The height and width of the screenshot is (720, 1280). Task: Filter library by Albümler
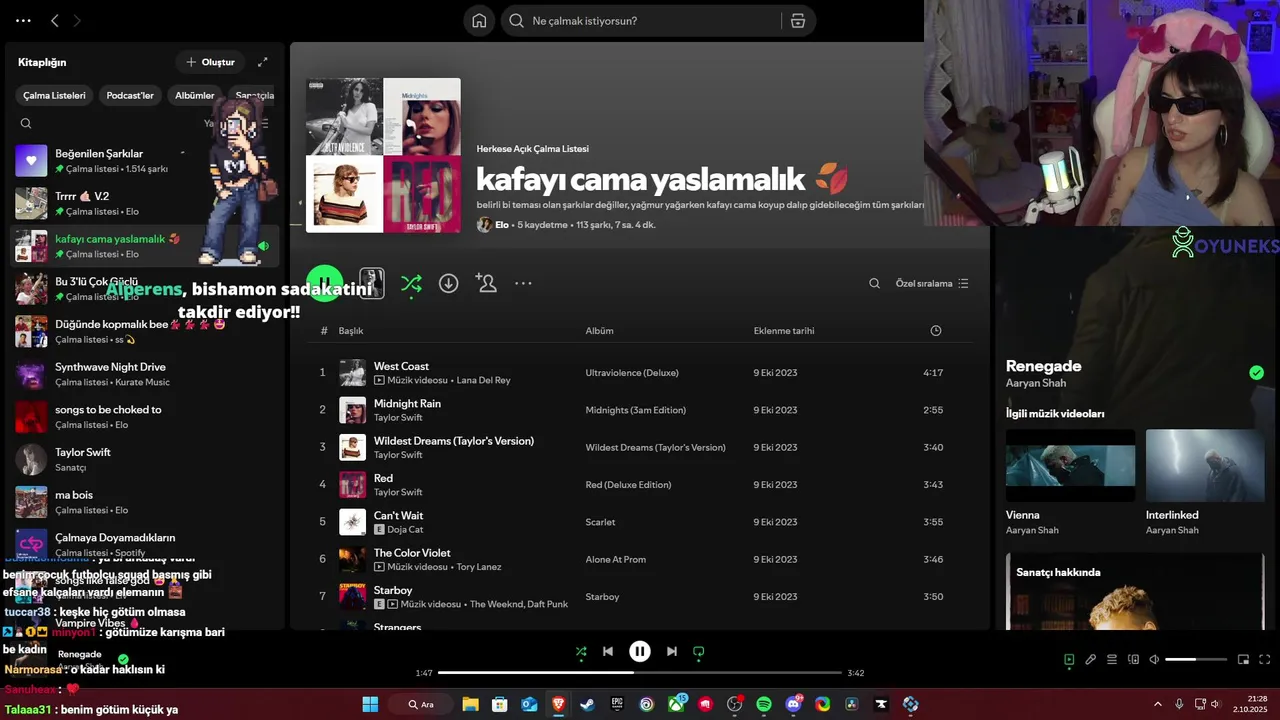[x=195, y=96]
